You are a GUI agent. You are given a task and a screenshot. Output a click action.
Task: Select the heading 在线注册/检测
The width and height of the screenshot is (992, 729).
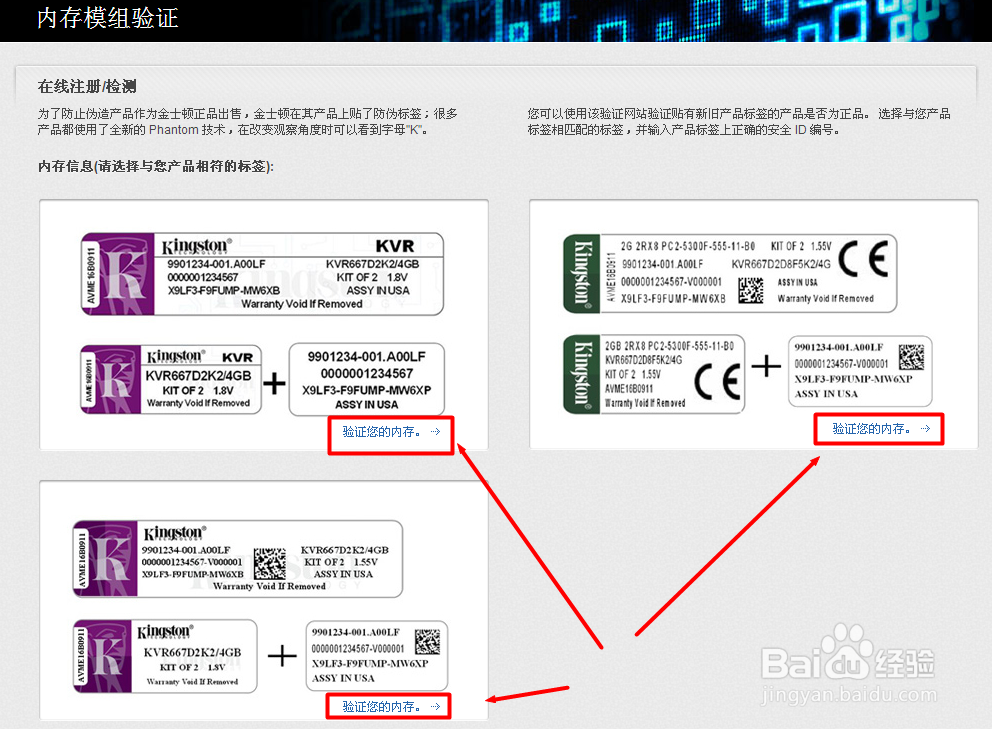coord(87,87)
